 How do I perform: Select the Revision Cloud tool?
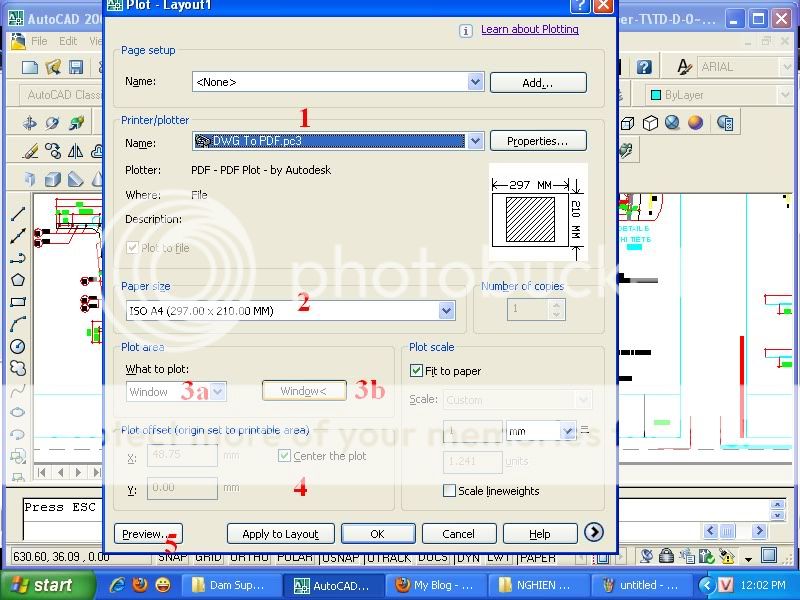pos(18,368)
